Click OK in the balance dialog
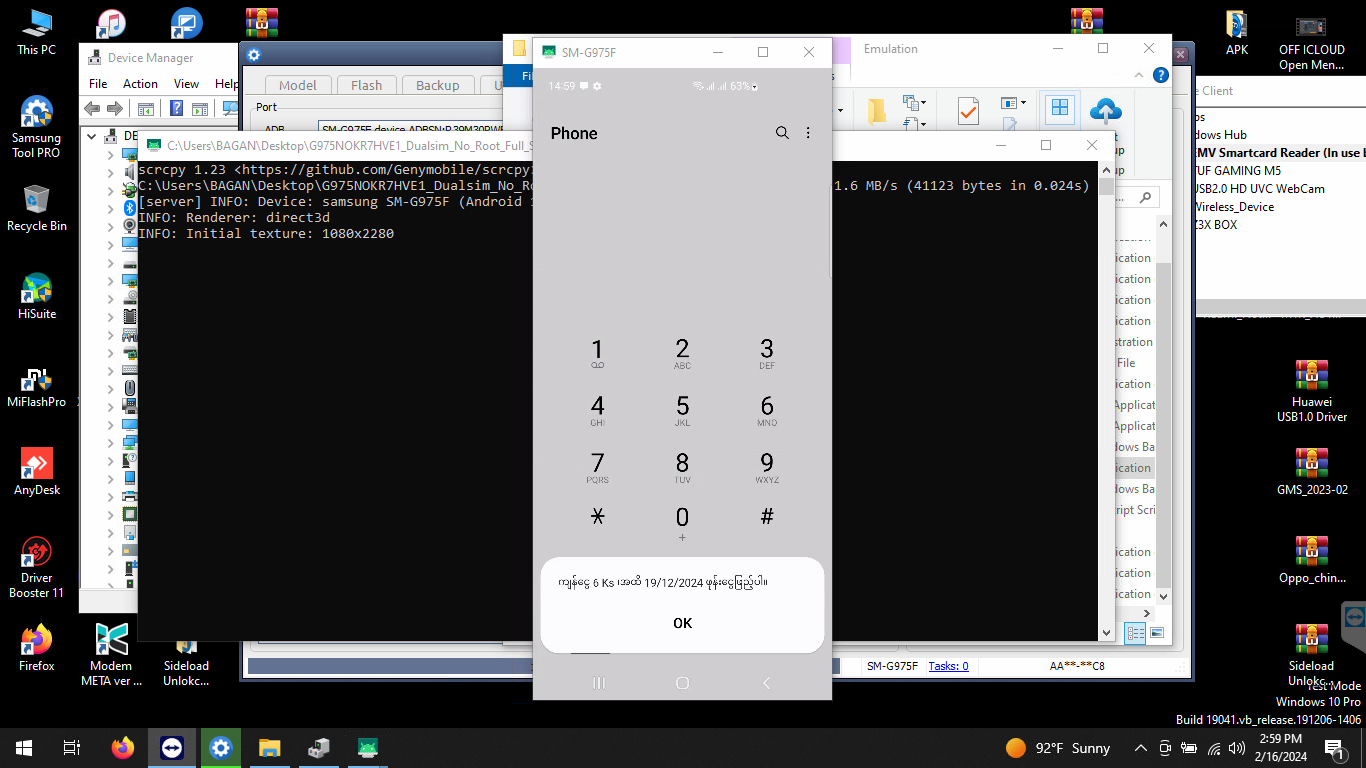Image resolution: width=1366 pixels, height=768 pixels. click(682, 623)
